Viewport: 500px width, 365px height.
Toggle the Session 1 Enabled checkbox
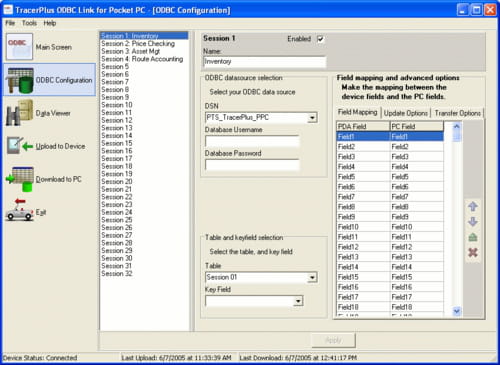(320, 39)
